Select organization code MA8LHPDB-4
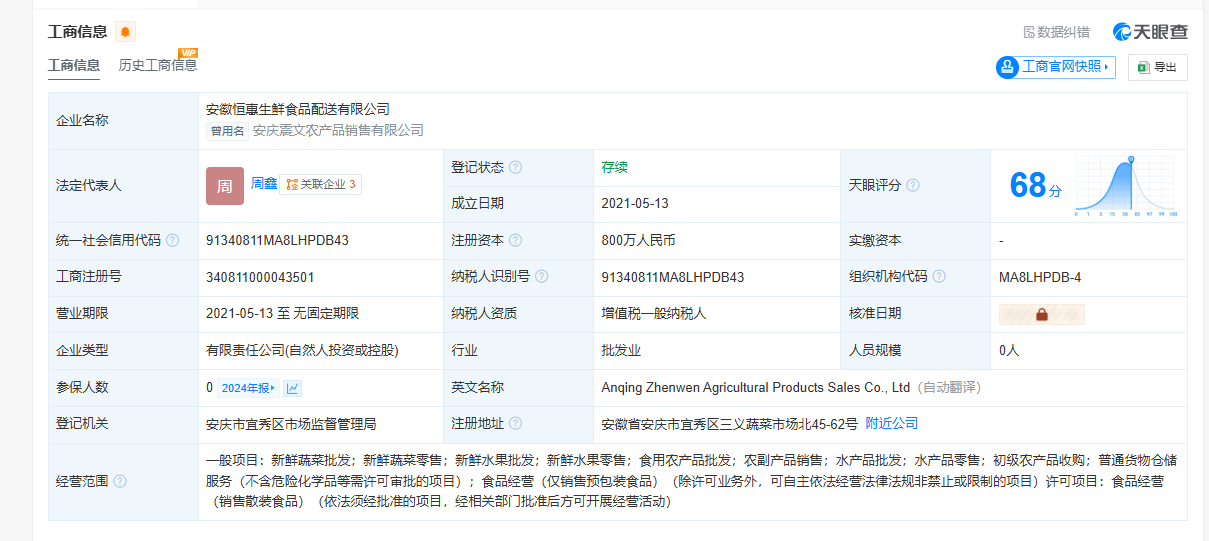 coord(1040,277)
